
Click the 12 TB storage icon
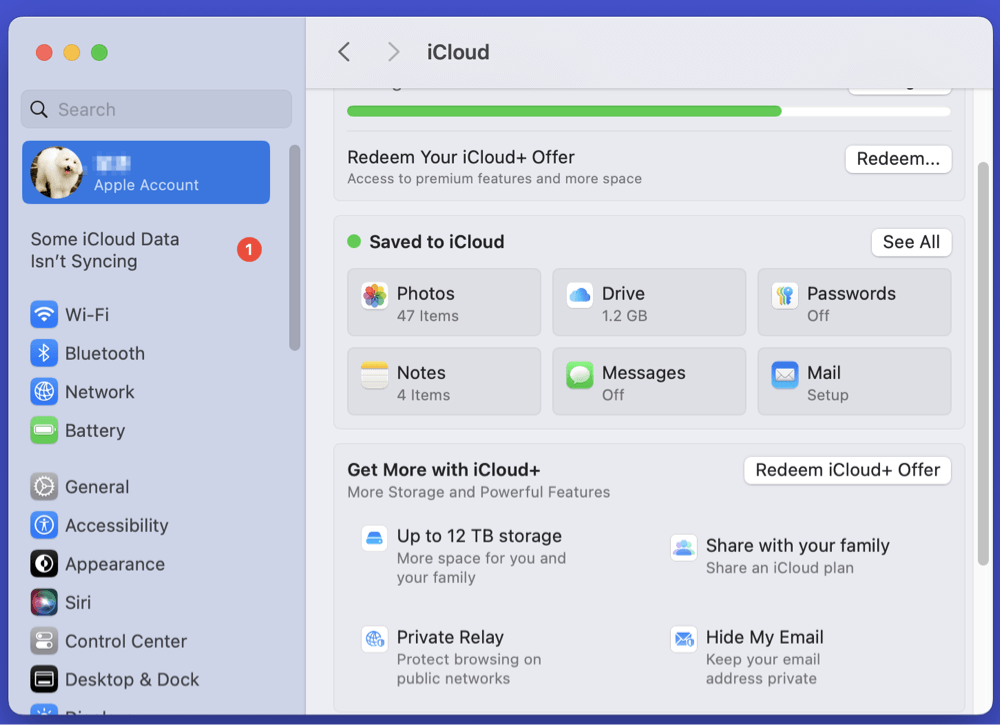tap(375, 538)
